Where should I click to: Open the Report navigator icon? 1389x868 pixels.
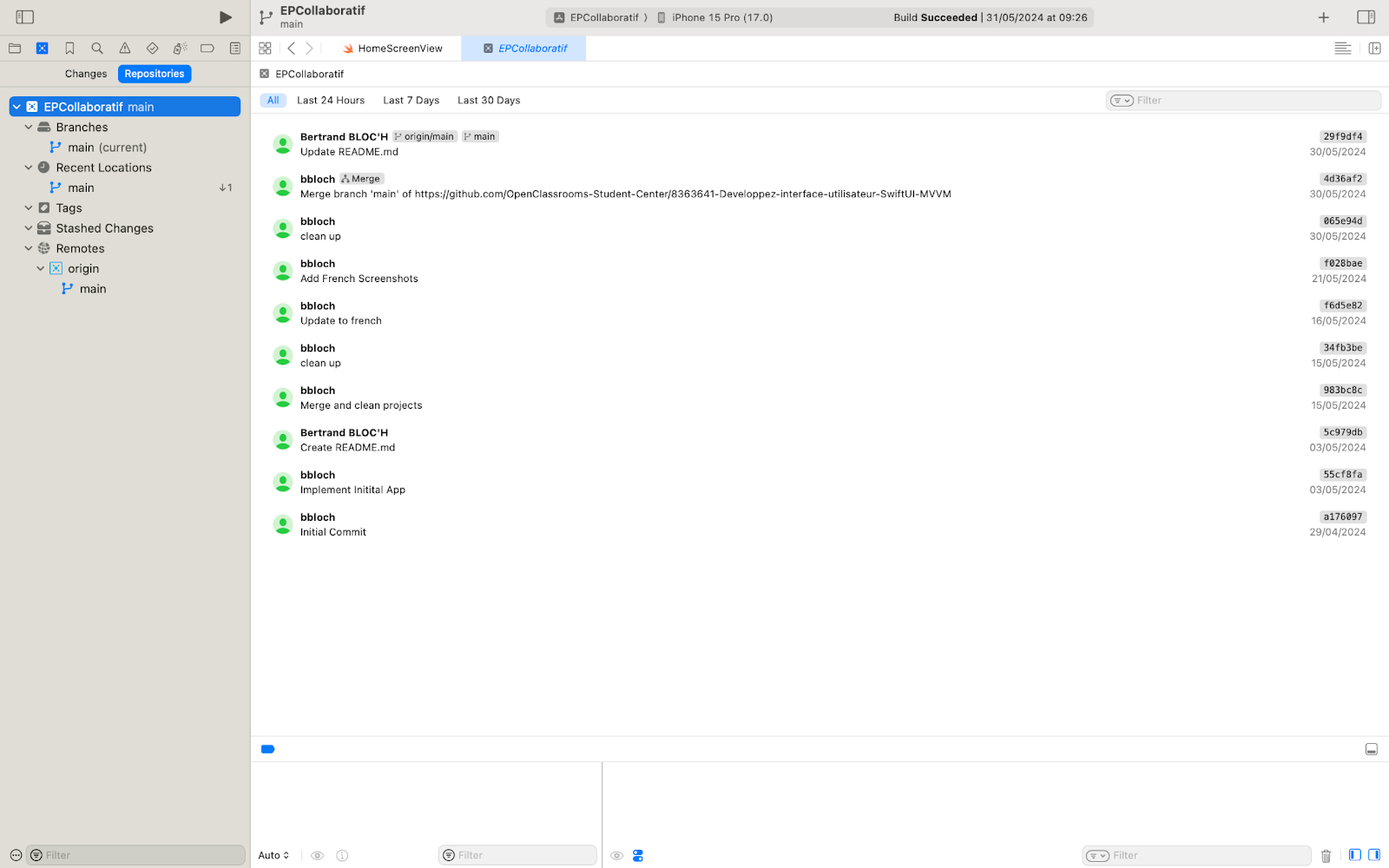(x=235, y=49)
